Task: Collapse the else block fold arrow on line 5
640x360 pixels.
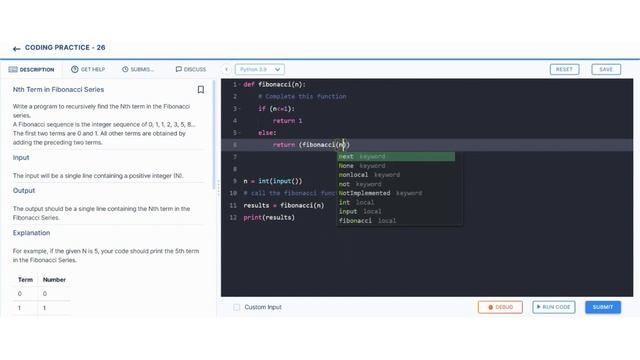Action: 240,133
